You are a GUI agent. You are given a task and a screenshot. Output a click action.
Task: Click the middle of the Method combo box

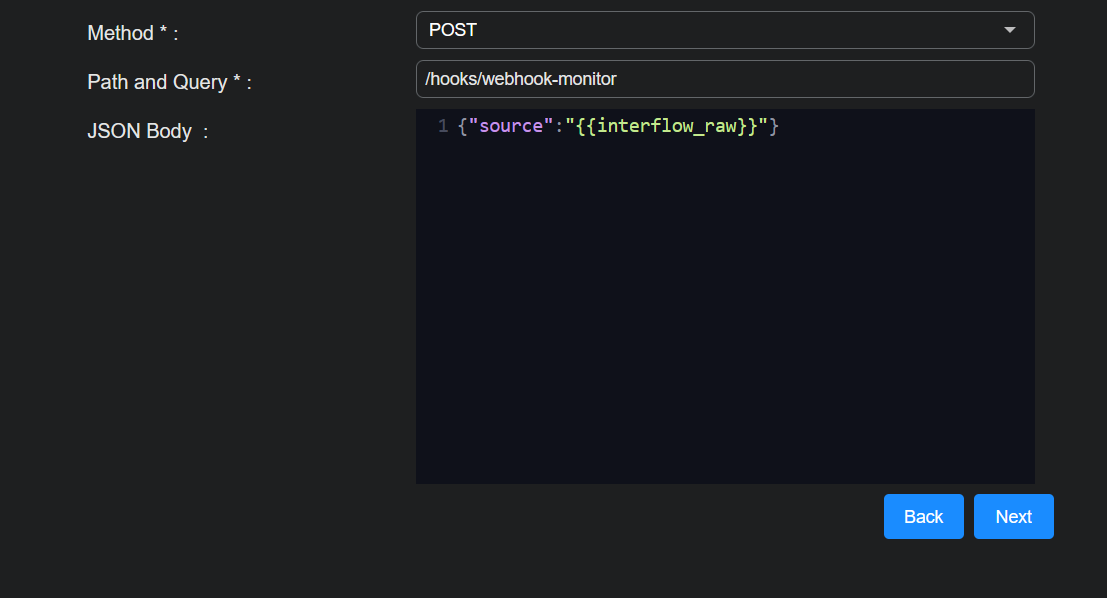pyautogui.click(x=725, y=30)
